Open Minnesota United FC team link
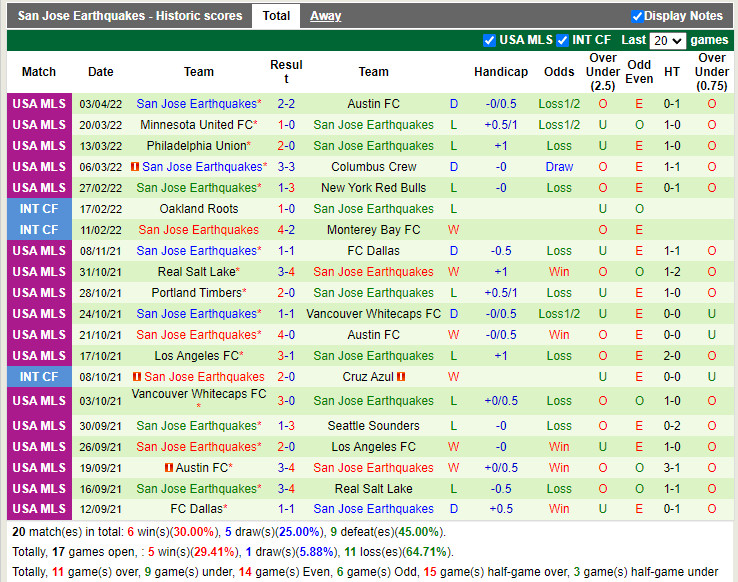This screenshot has width=738, height=582. (x=196, y=125)
